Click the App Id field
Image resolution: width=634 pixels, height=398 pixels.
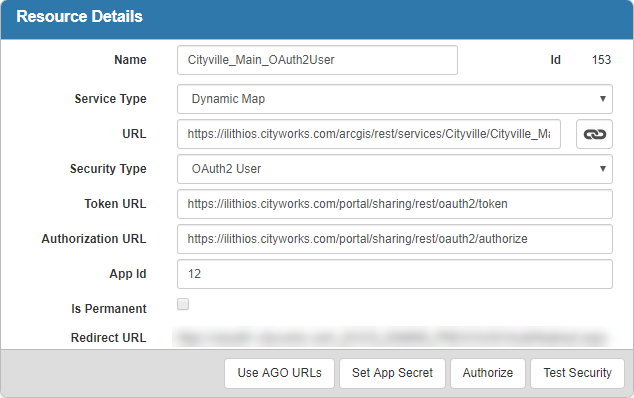click(395, 274)
